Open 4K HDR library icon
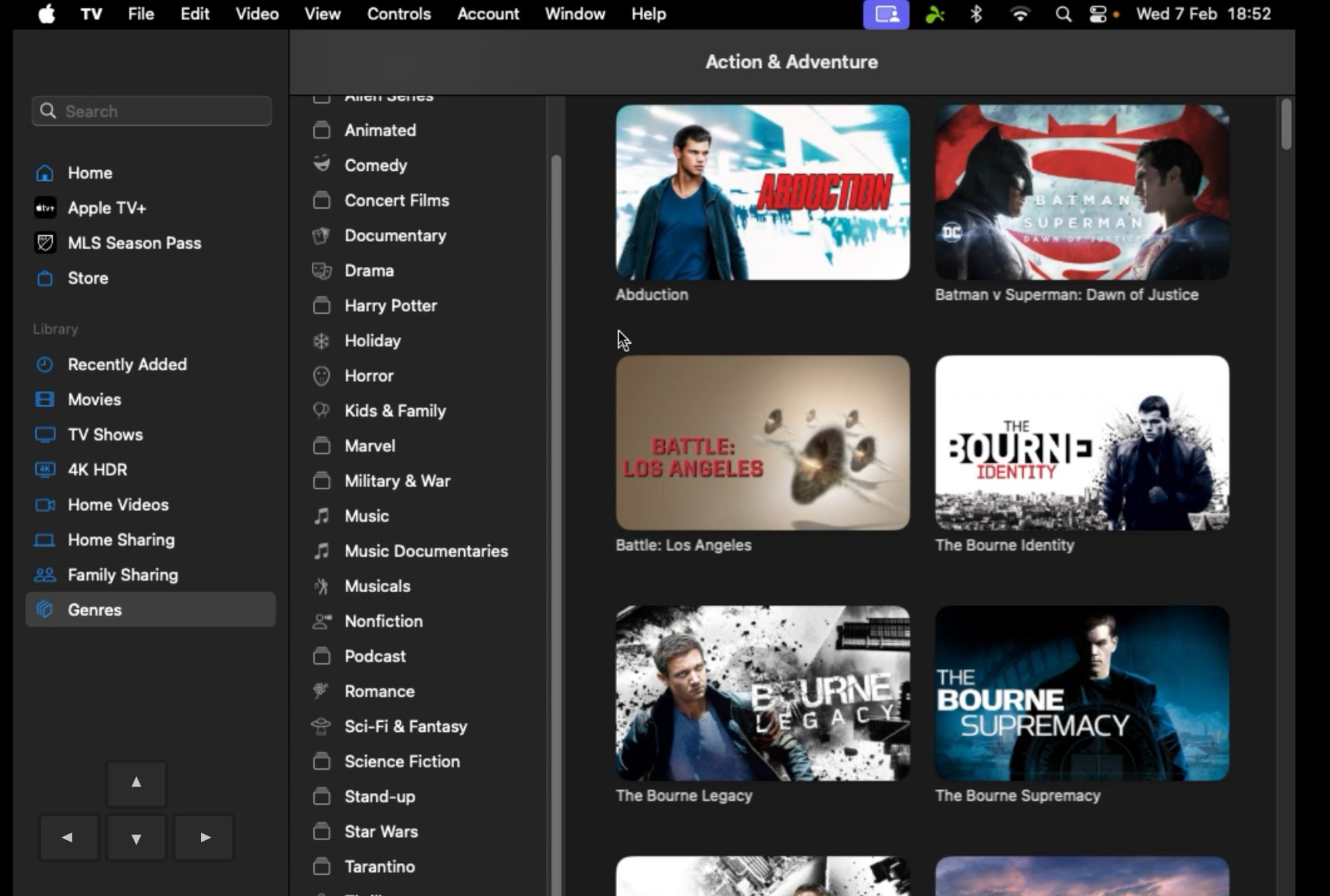This screenshot has height=896, width=1330. pyautogui.click(x=45, y=469)
